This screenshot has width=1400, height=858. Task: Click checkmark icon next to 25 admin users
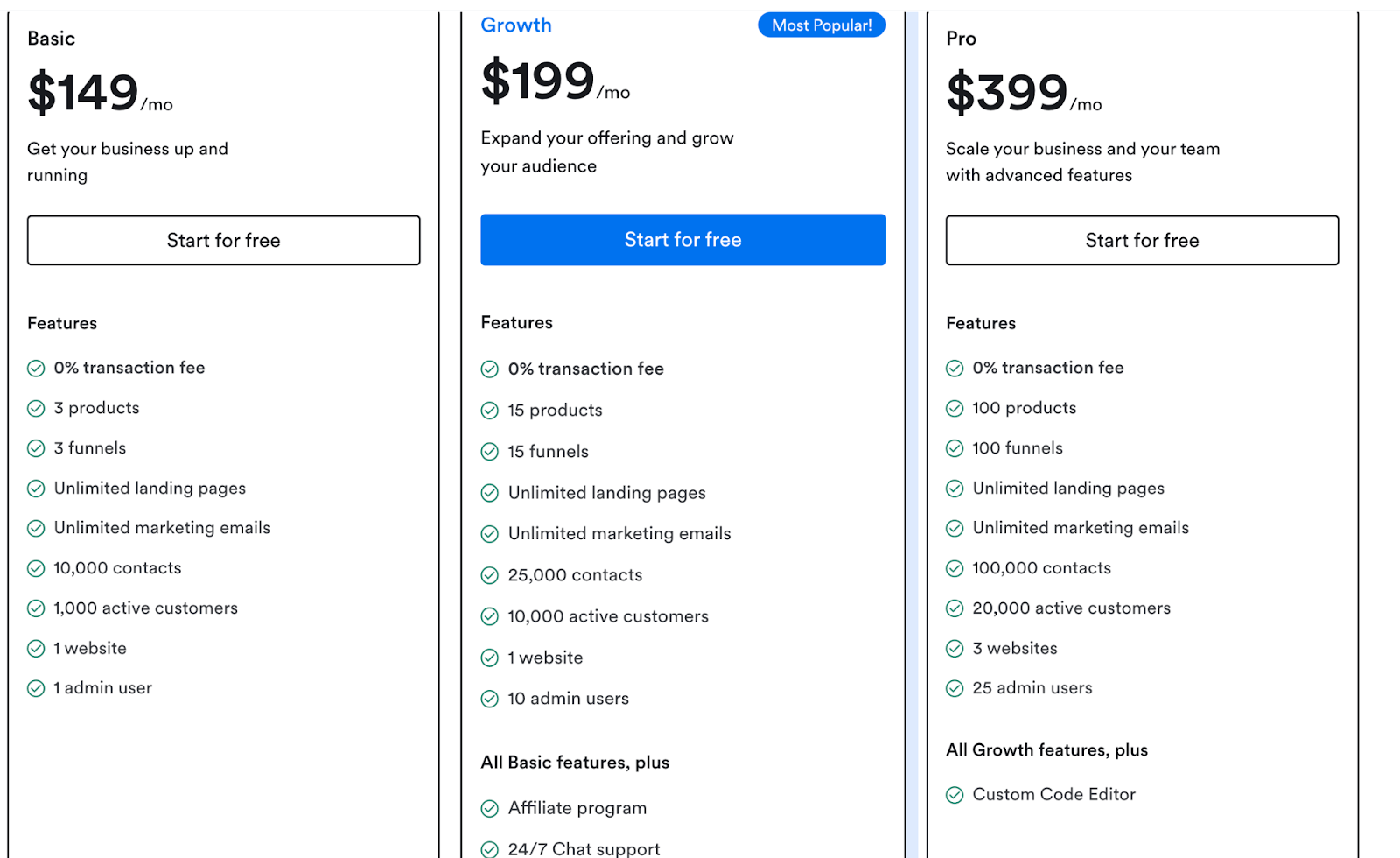pos(955,689)
